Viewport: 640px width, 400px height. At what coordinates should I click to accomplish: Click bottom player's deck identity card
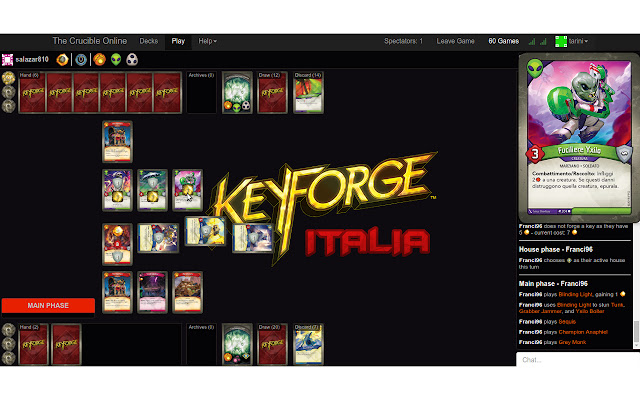coord(237,344)
